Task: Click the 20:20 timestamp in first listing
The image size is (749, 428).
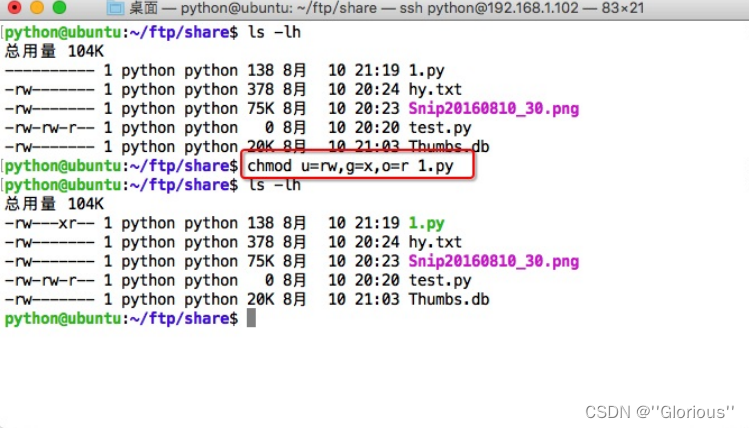Action: point(377,128)
